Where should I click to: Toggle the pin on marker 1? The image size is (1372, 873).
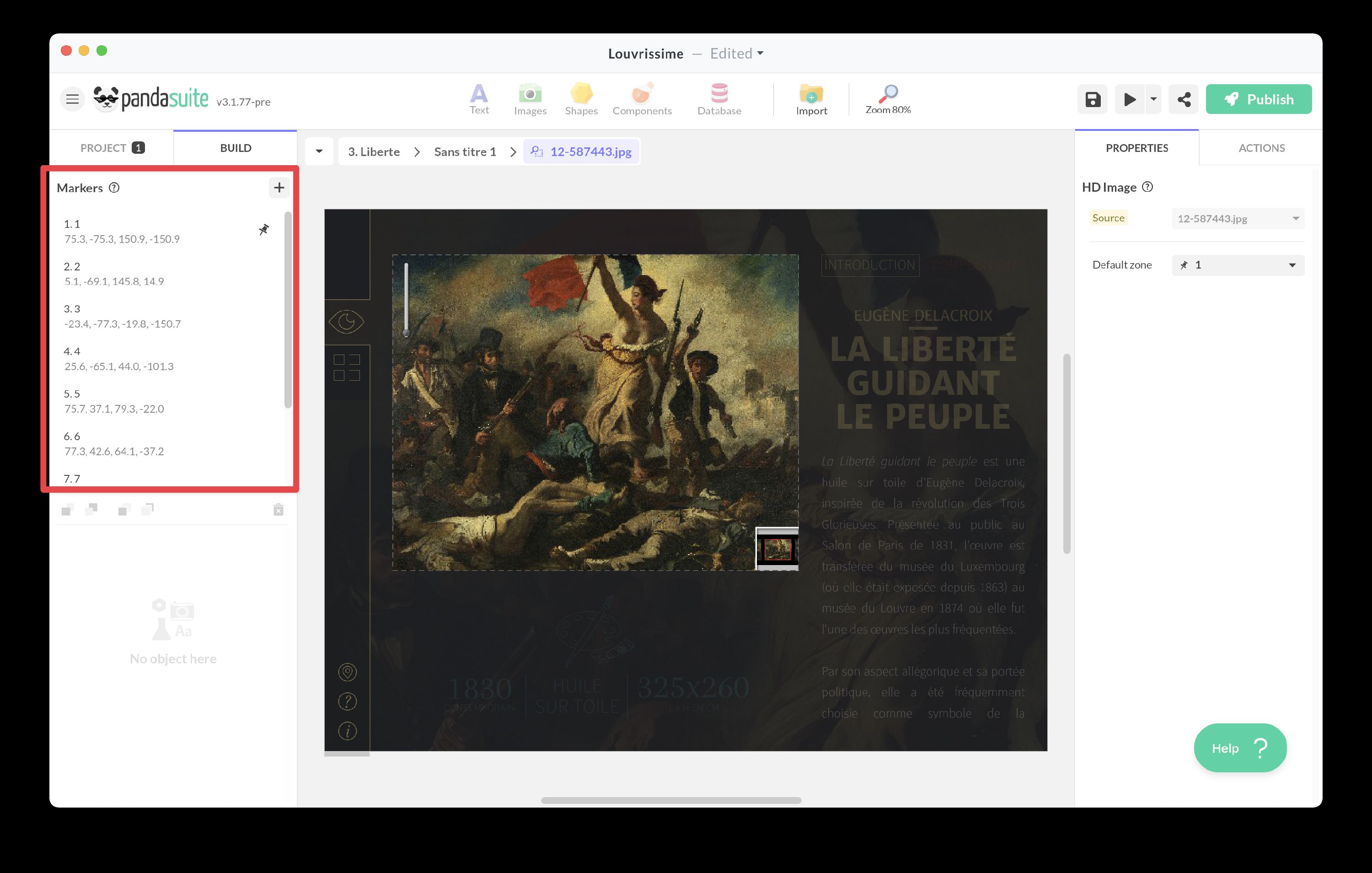(264, 230)
